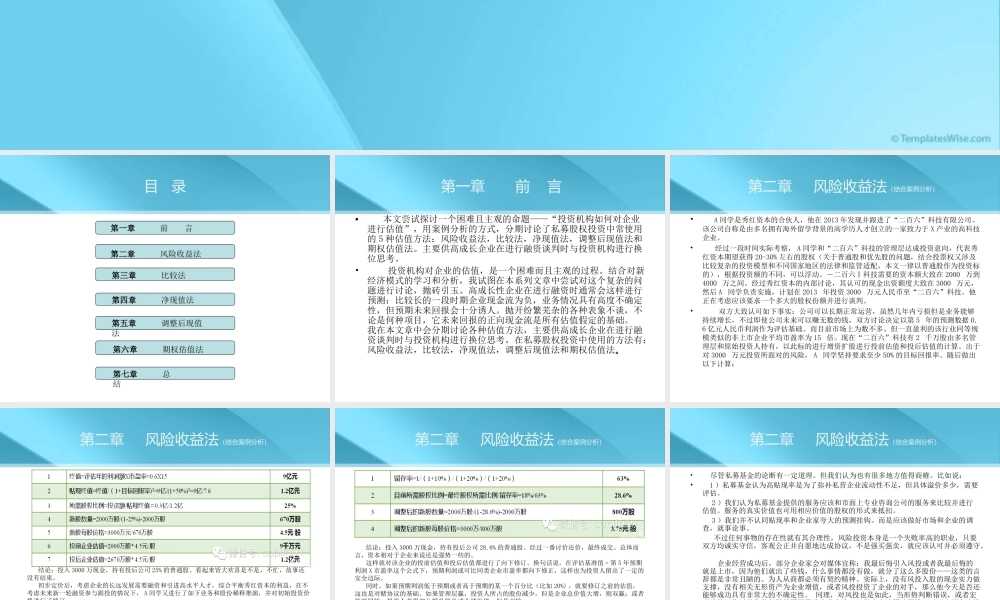Click the 新股数量=2000万股 formula cell
The width and height of the screenshot is (1000, 600).
[x=168, y=519]
